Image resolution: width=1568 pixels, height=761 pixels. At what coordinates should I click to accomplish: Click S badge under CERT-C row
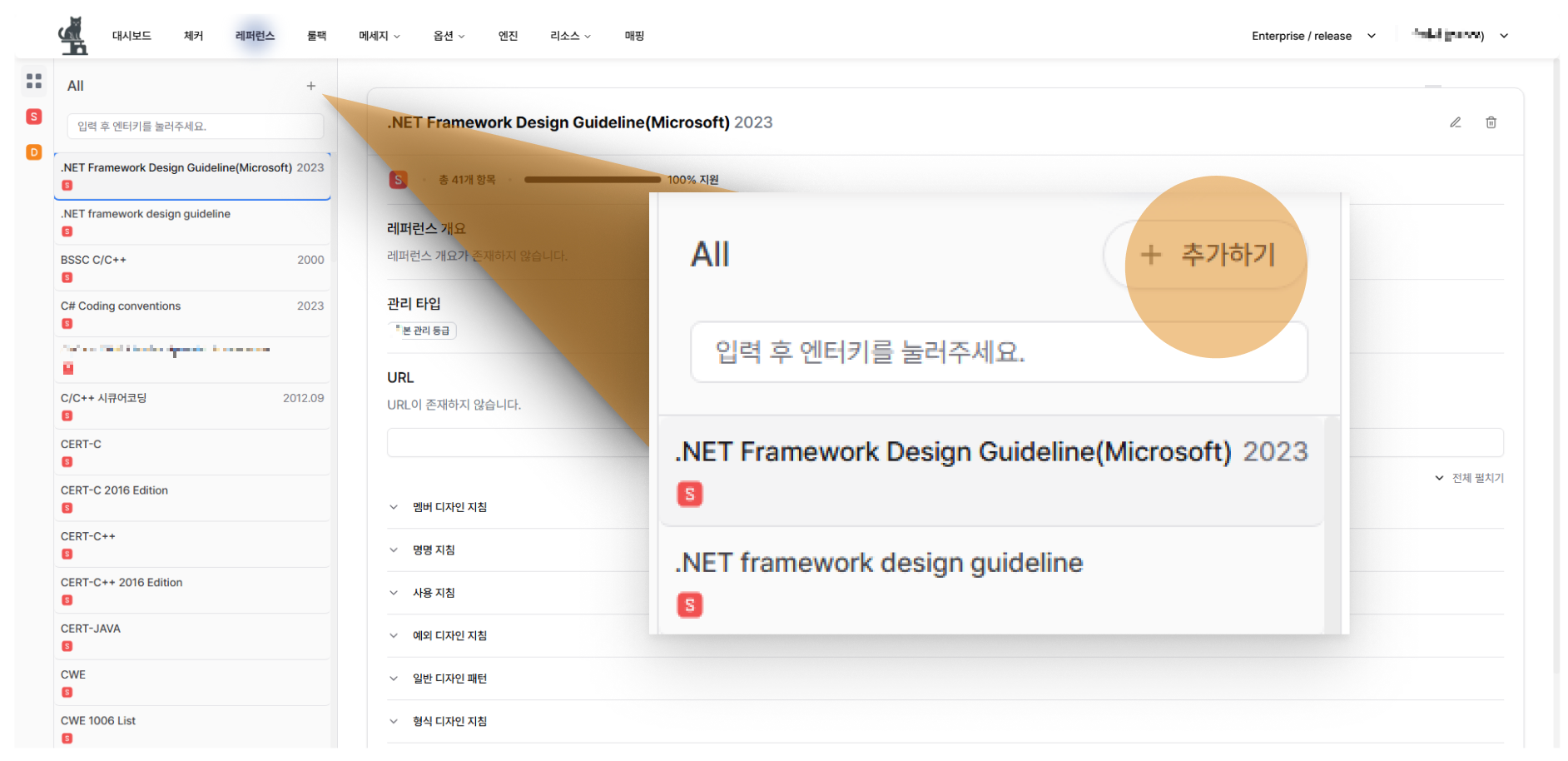[x=67, y=462]
